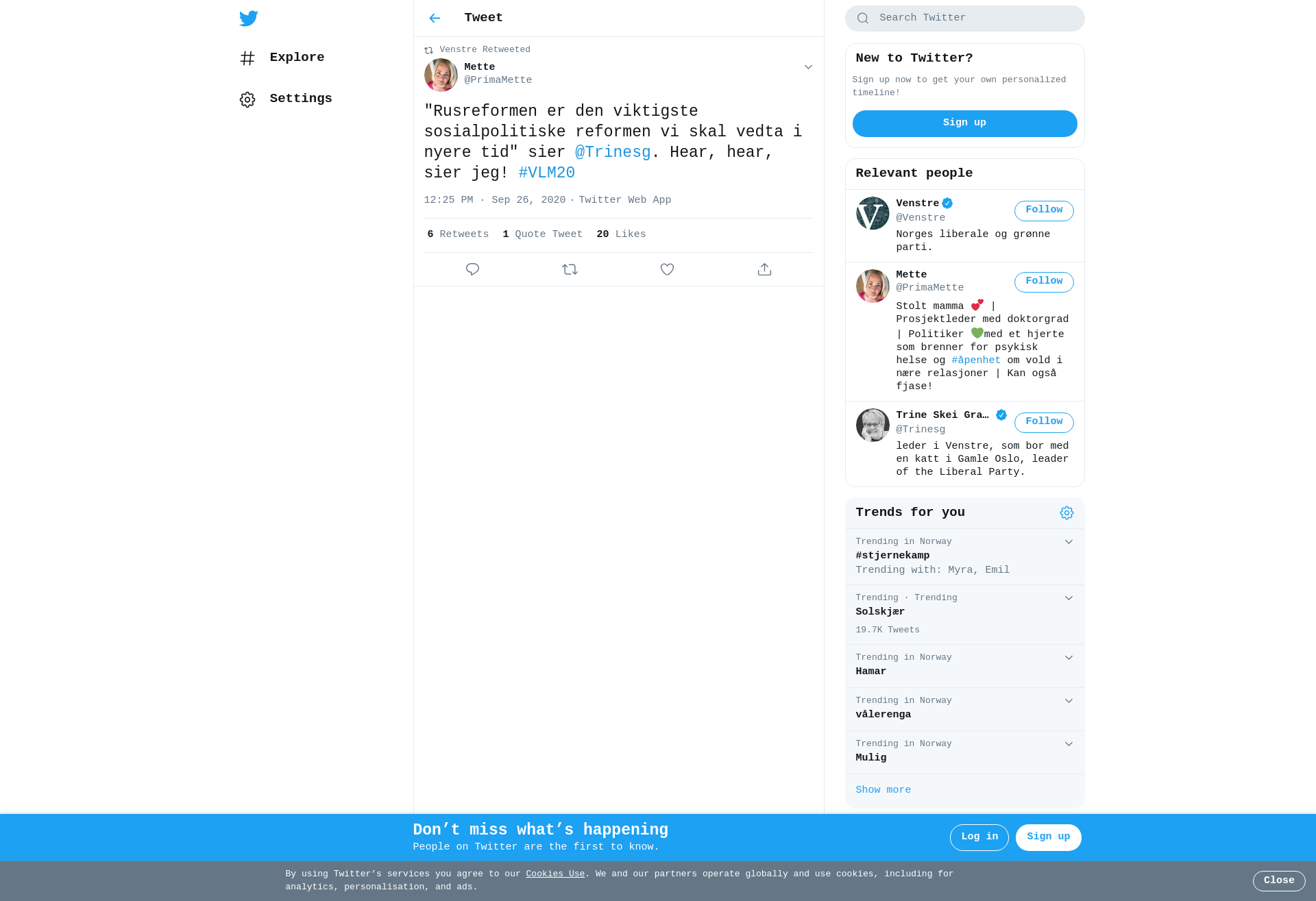Follow the Venstre account
1316x901 pixels.
1044,210
